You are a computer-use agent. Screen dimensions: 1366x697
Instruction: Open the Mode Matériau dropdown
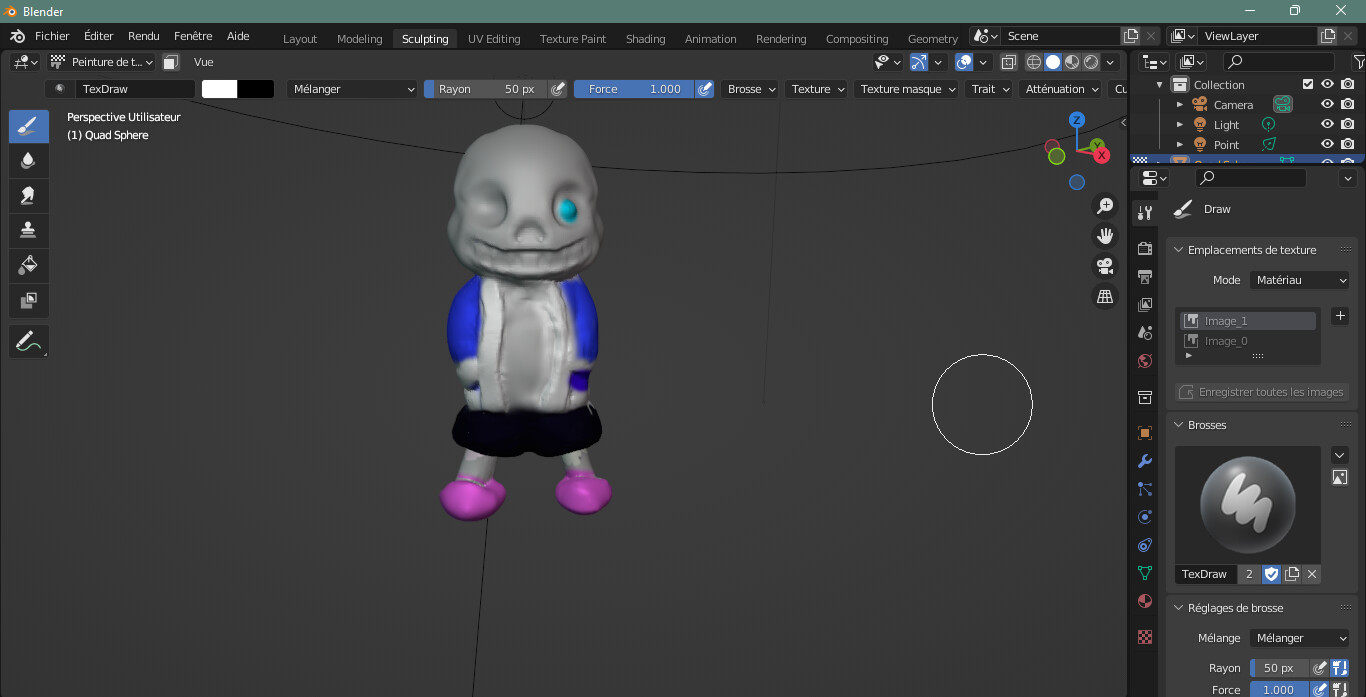coord(1299,280)
